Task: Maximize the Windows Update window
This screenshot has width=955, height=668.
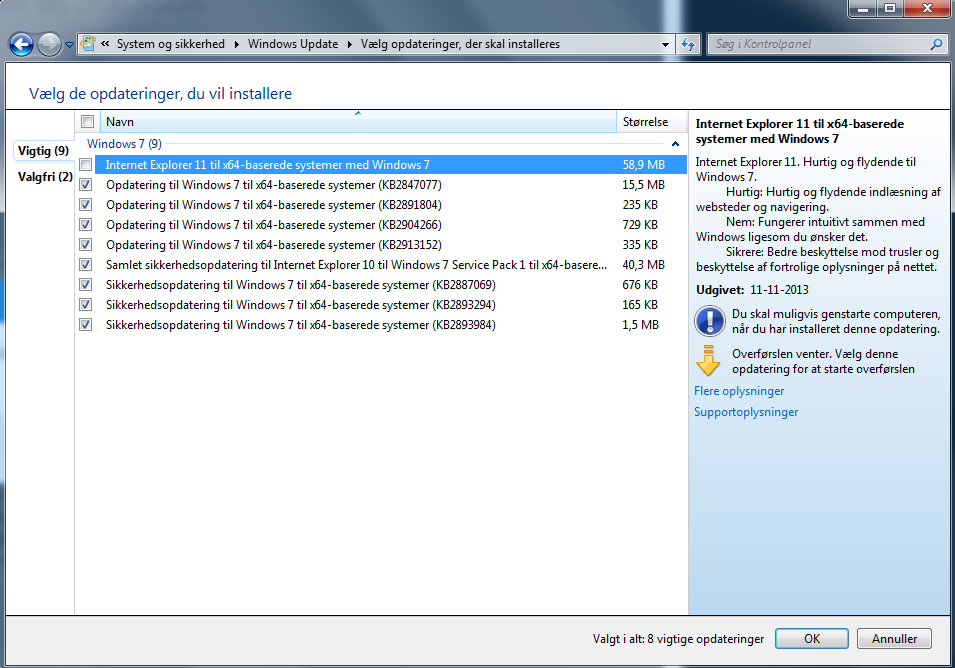Action: coord(890,9)
